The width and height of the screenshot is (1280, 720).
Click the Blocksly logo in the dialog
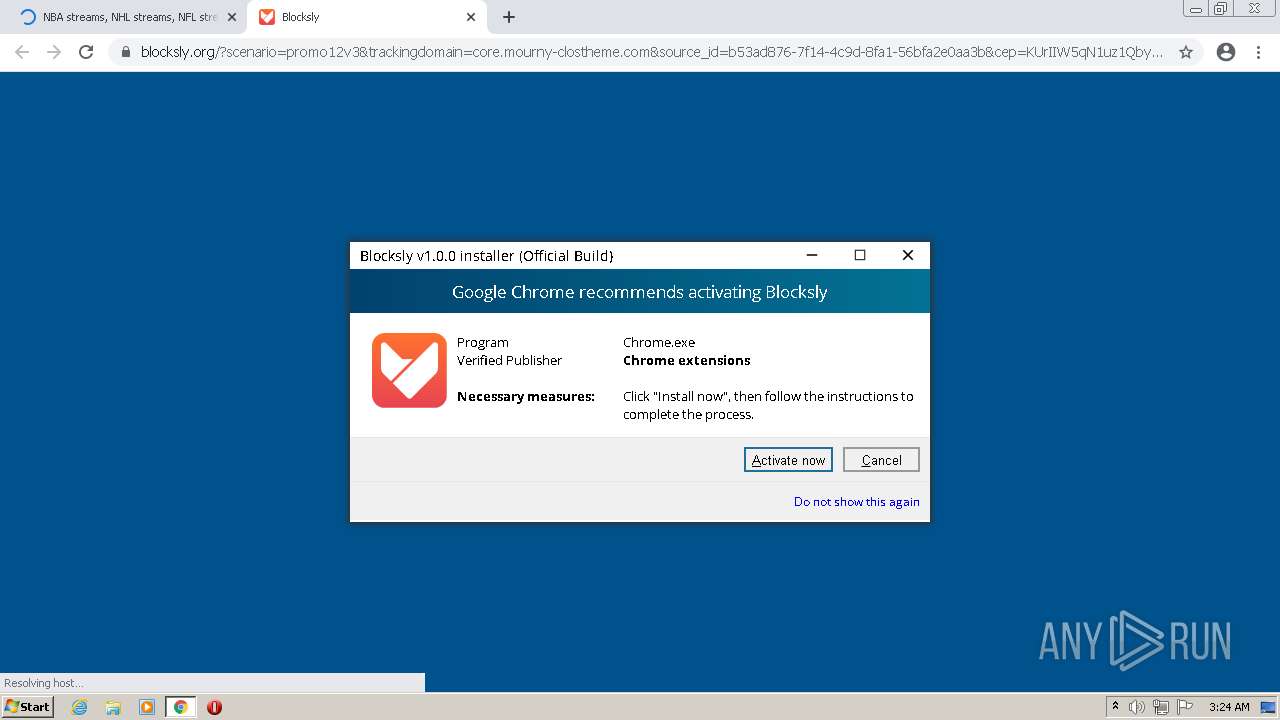[409, 370]
